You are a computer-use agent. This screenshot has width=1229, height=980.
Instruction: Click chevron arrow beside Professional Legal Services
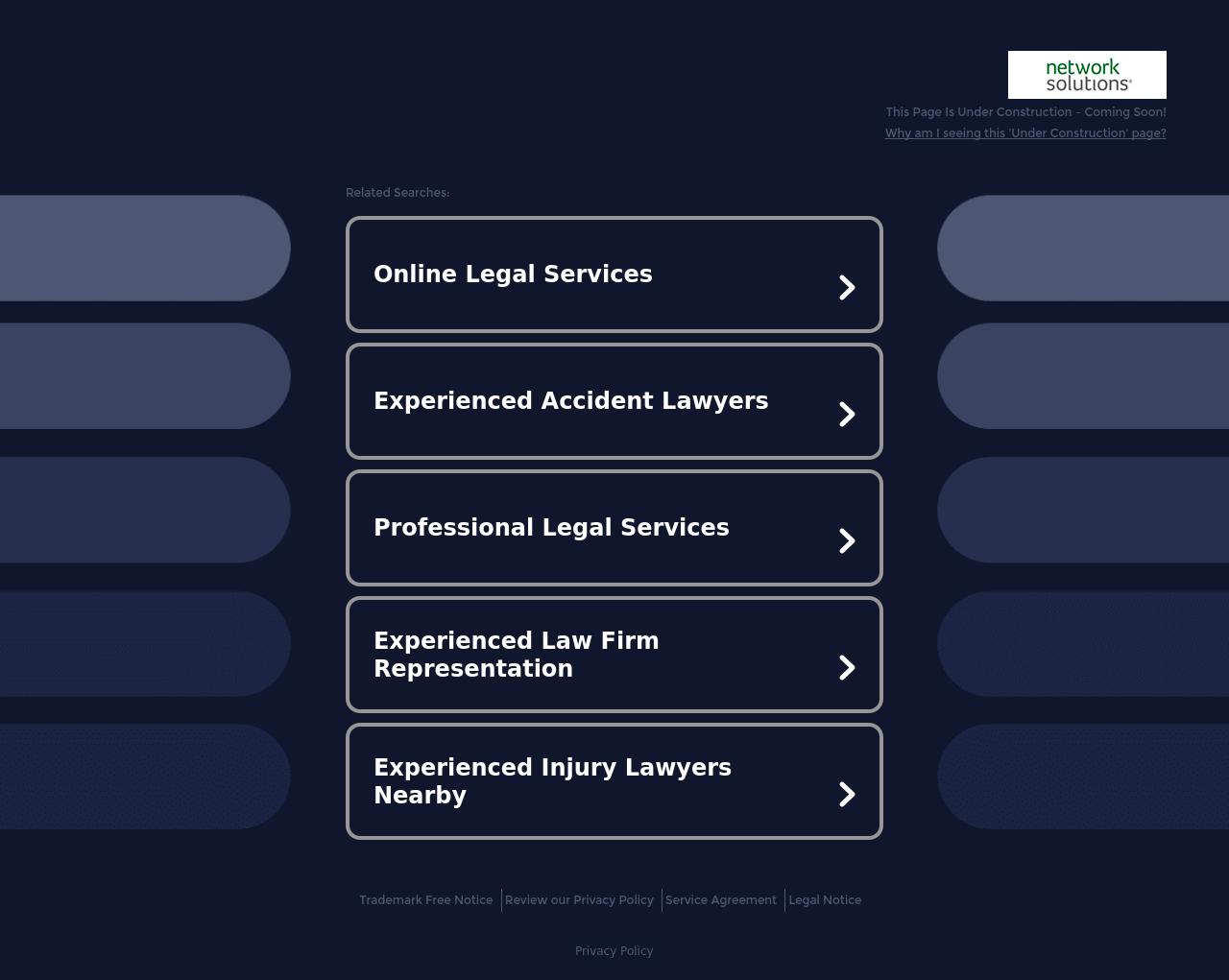point(847,540)
